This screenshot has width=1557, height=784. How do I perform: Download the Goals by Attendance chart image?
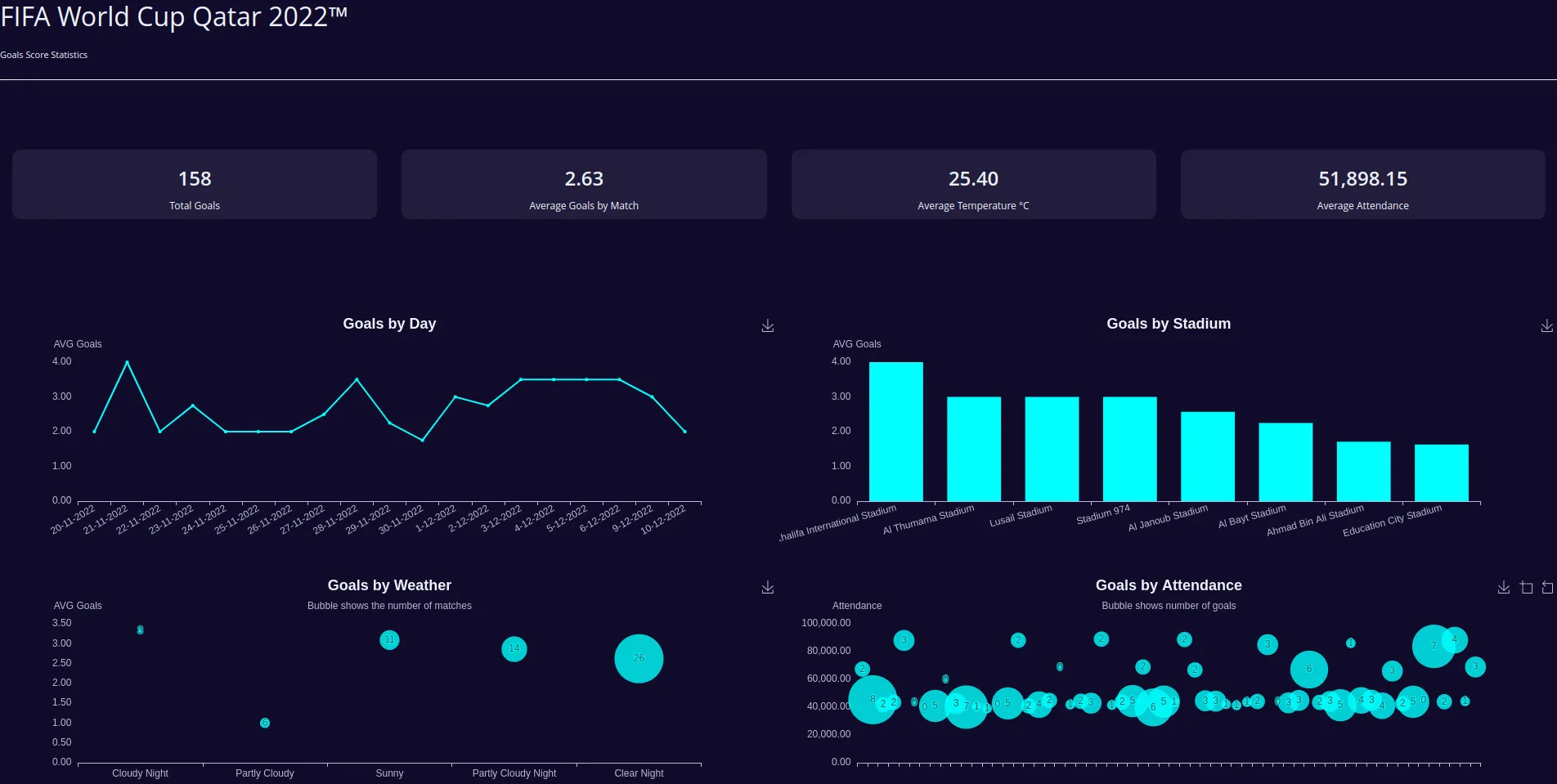[1504, 588]
